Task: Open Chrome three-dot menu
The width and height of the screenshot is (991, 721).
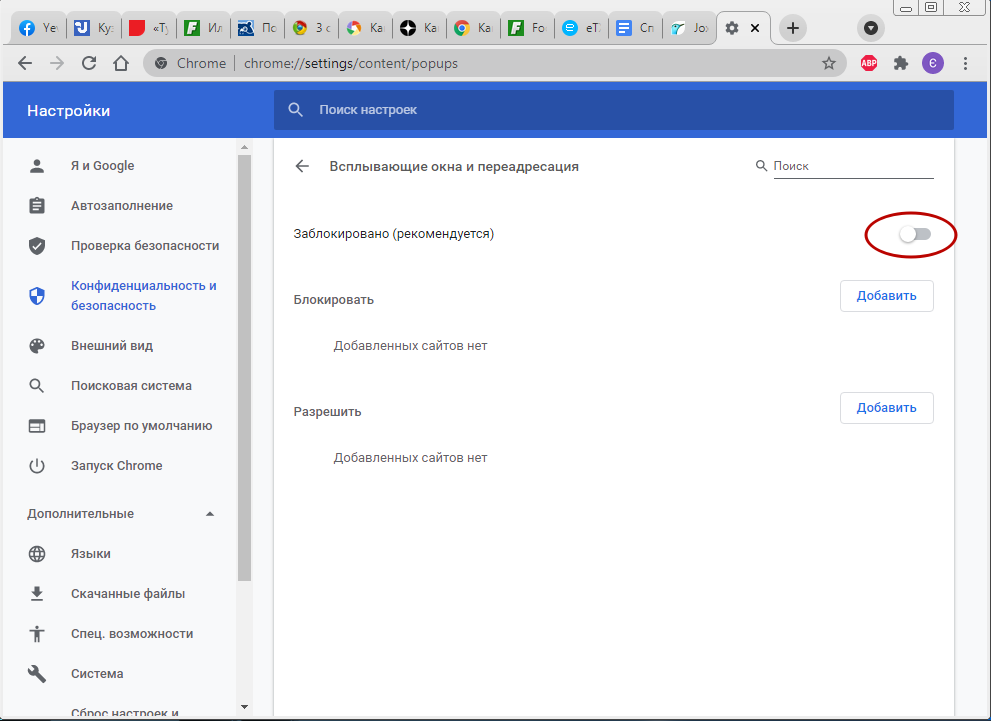Action: tap(965, 63)
